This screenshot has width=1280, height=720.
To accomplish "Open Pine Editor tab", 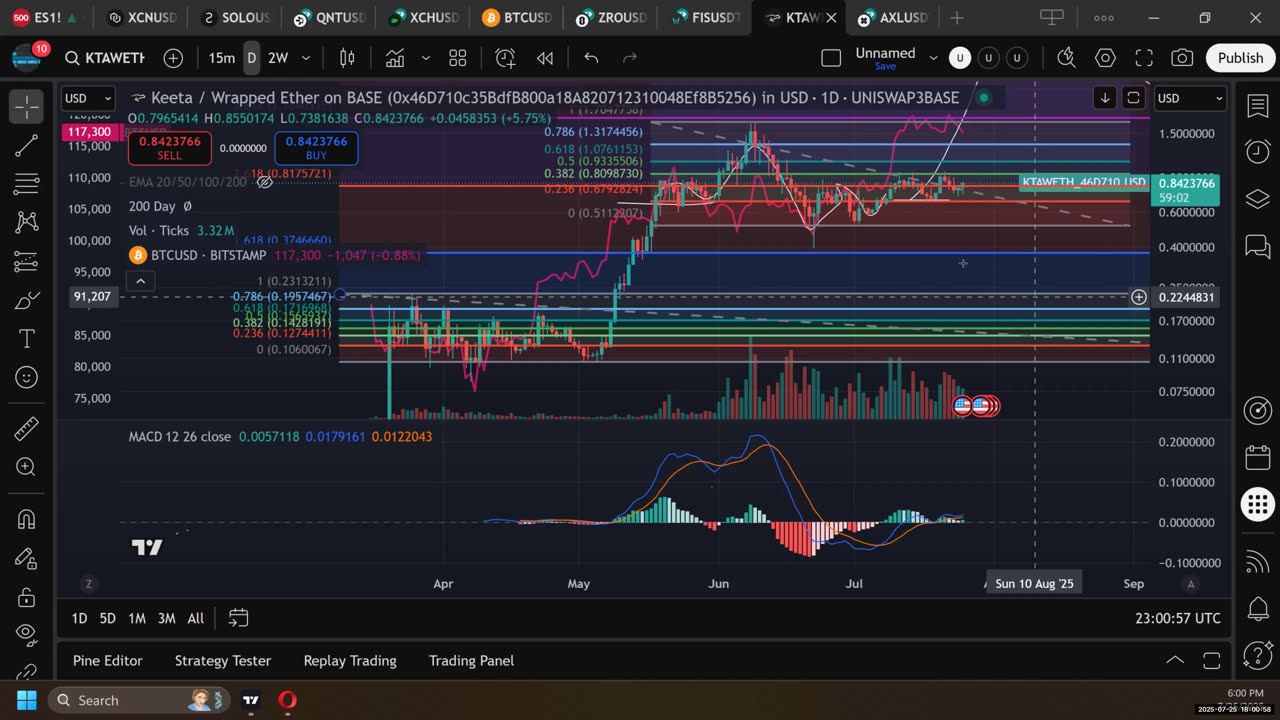I will [108, 660].
